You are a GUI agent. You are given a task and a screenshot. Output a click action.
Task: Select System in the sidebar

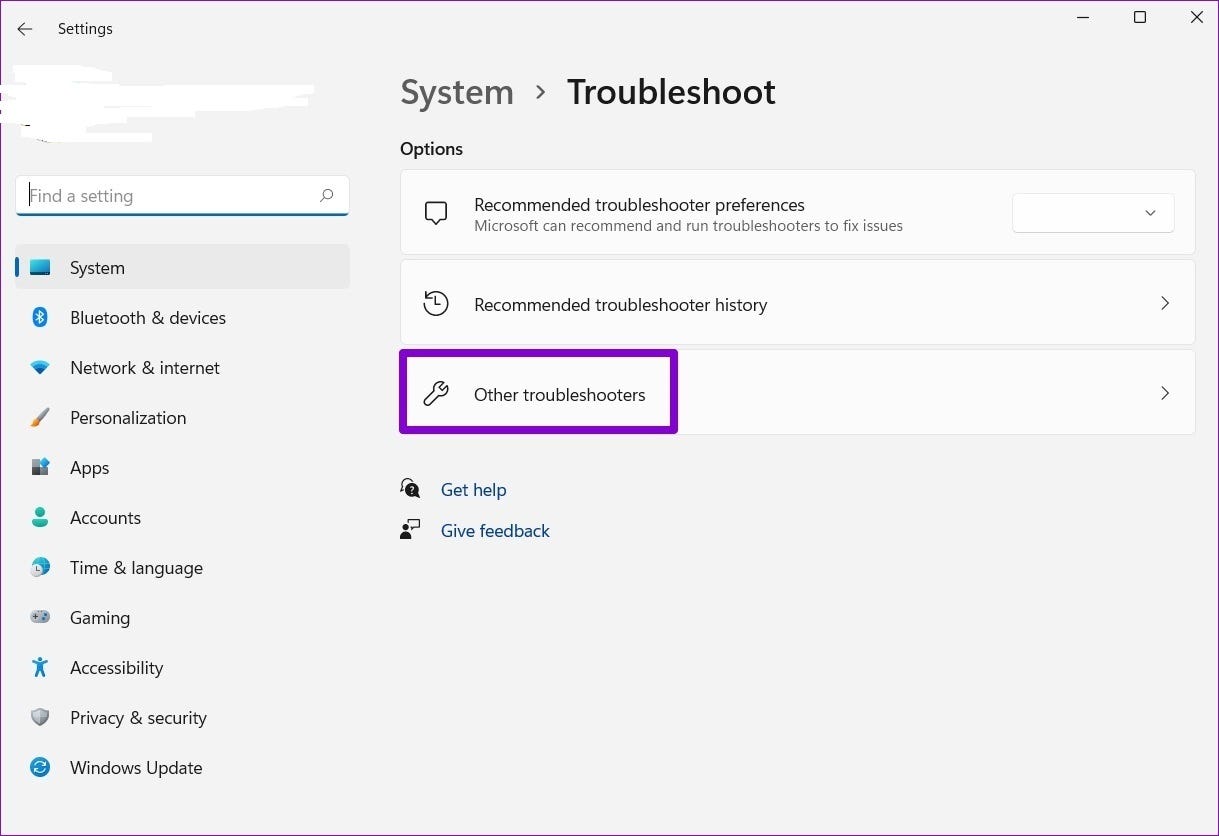pos(97,268)
